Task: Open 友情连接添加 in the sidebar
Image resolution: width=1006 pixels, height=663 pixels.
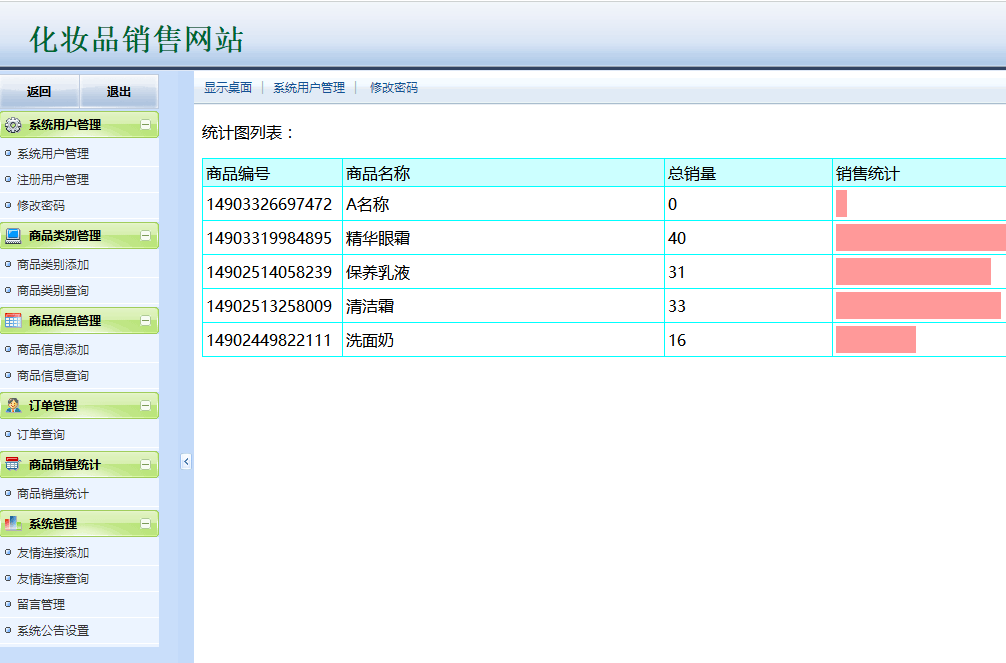Action: click(x=53, y=553)
